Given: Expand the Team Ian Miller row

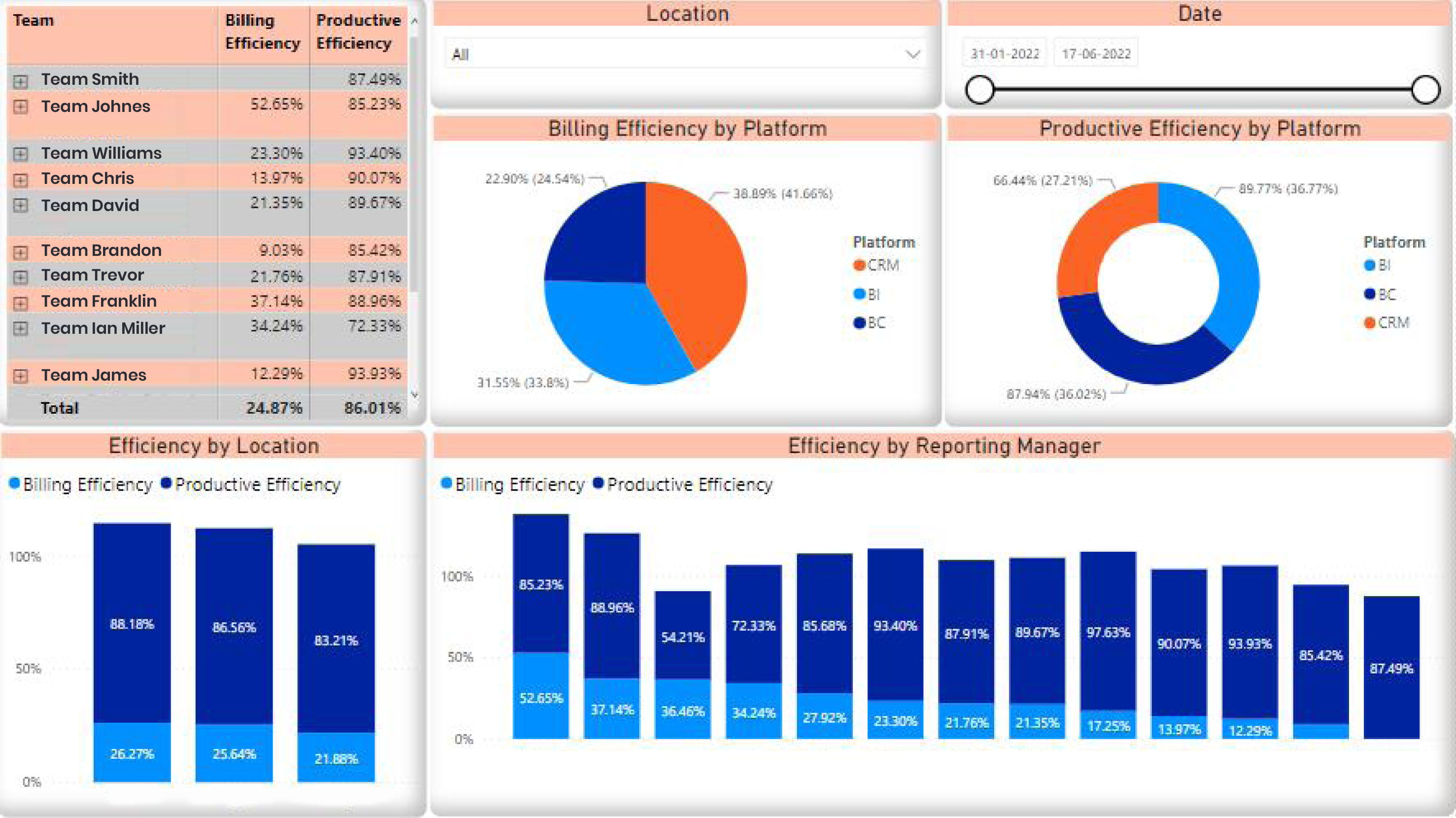Looking at the screenshot, I should pyautogui.click(x=20, y=328).
